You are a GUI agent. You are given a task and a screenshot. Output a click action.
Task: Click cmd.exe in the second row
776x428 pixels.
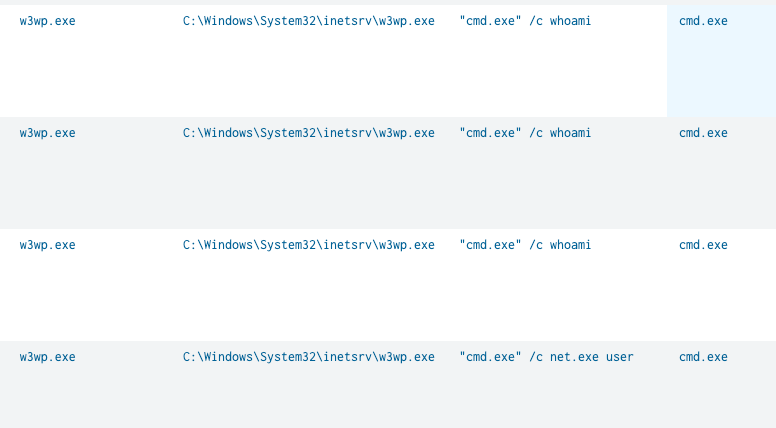click(x=703, y=133)
